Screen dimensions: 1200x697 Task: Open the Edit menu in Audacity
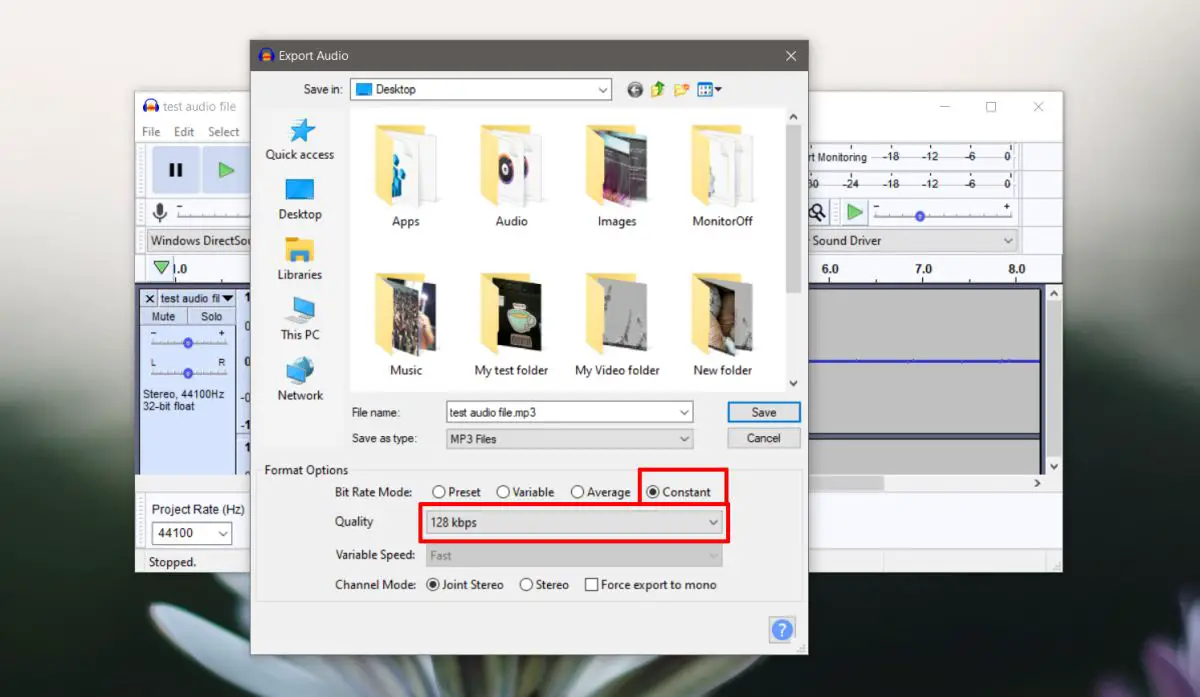point(184,132)
